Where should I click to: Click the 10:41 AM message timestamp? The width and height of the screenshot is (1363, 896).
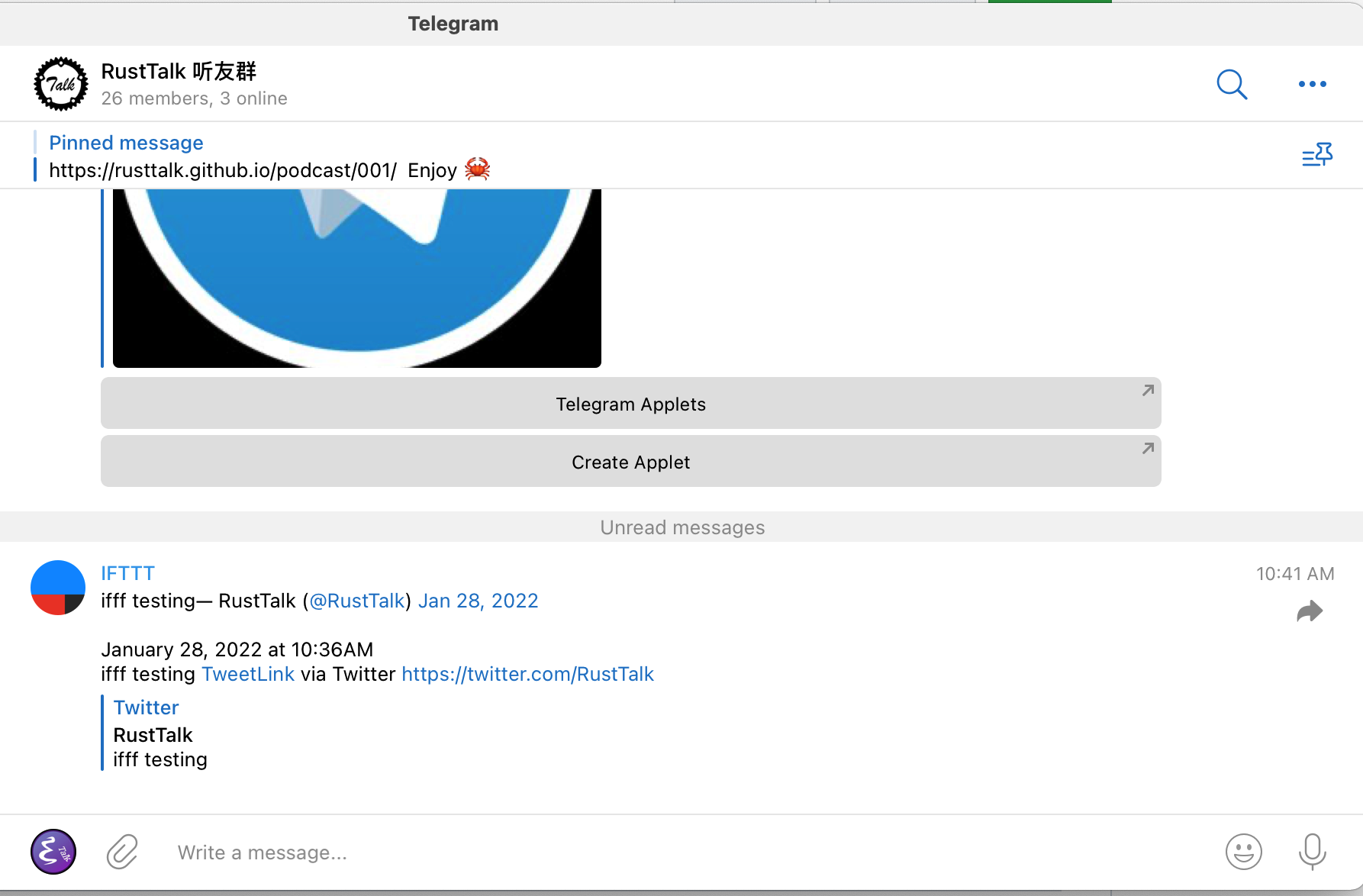[x=1295, y=574]
